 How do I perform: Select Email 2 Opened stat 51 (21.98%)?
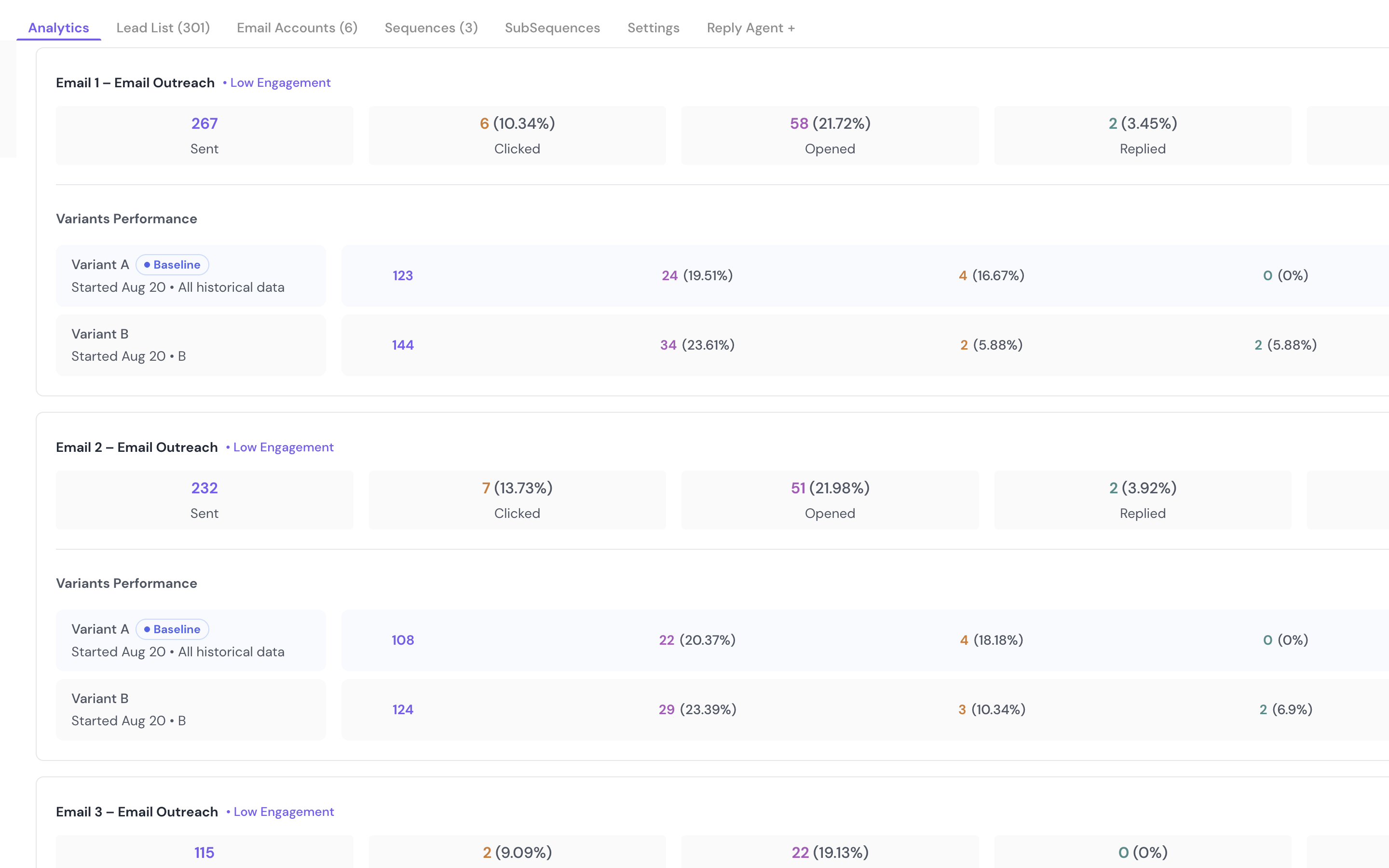830,488
